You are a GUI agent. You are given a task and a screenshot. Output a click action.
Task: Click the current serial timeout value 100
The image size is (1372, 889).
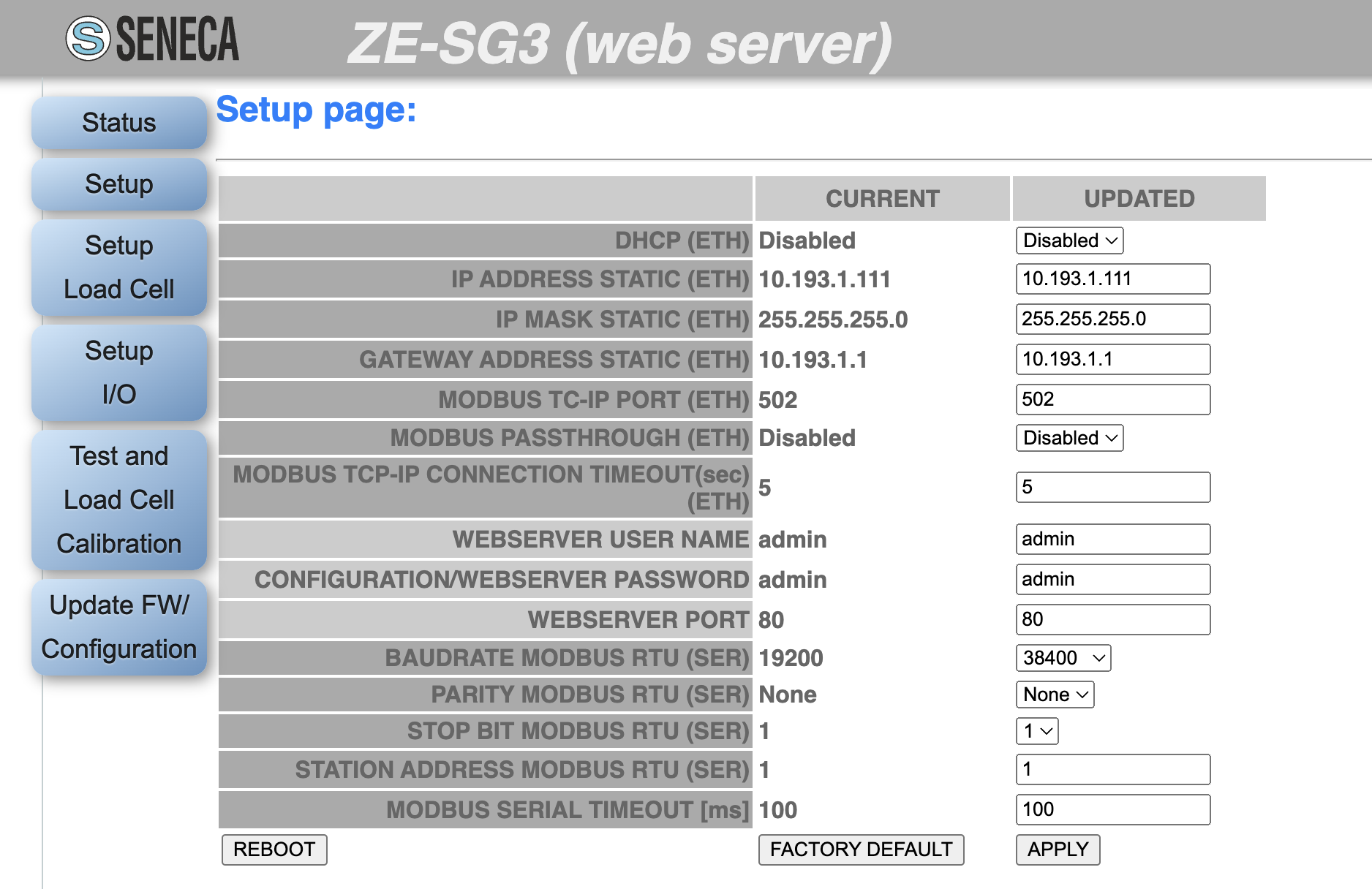tap(777, 810)
